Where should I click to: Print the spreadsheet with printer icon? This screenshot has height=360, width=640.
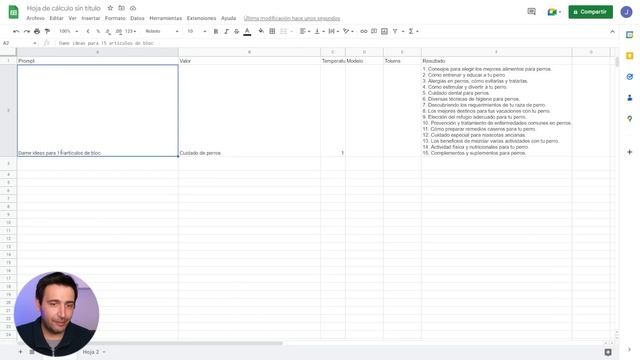coord(37,31)
